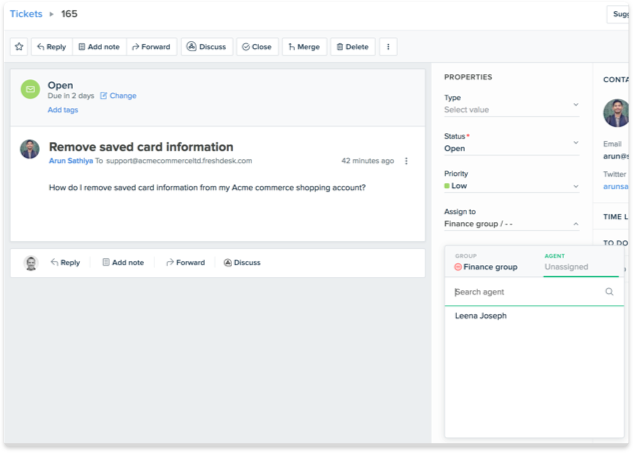Click the search magnifier in agent search
Viewport: 633px width, 453px height.
point(609,292)
